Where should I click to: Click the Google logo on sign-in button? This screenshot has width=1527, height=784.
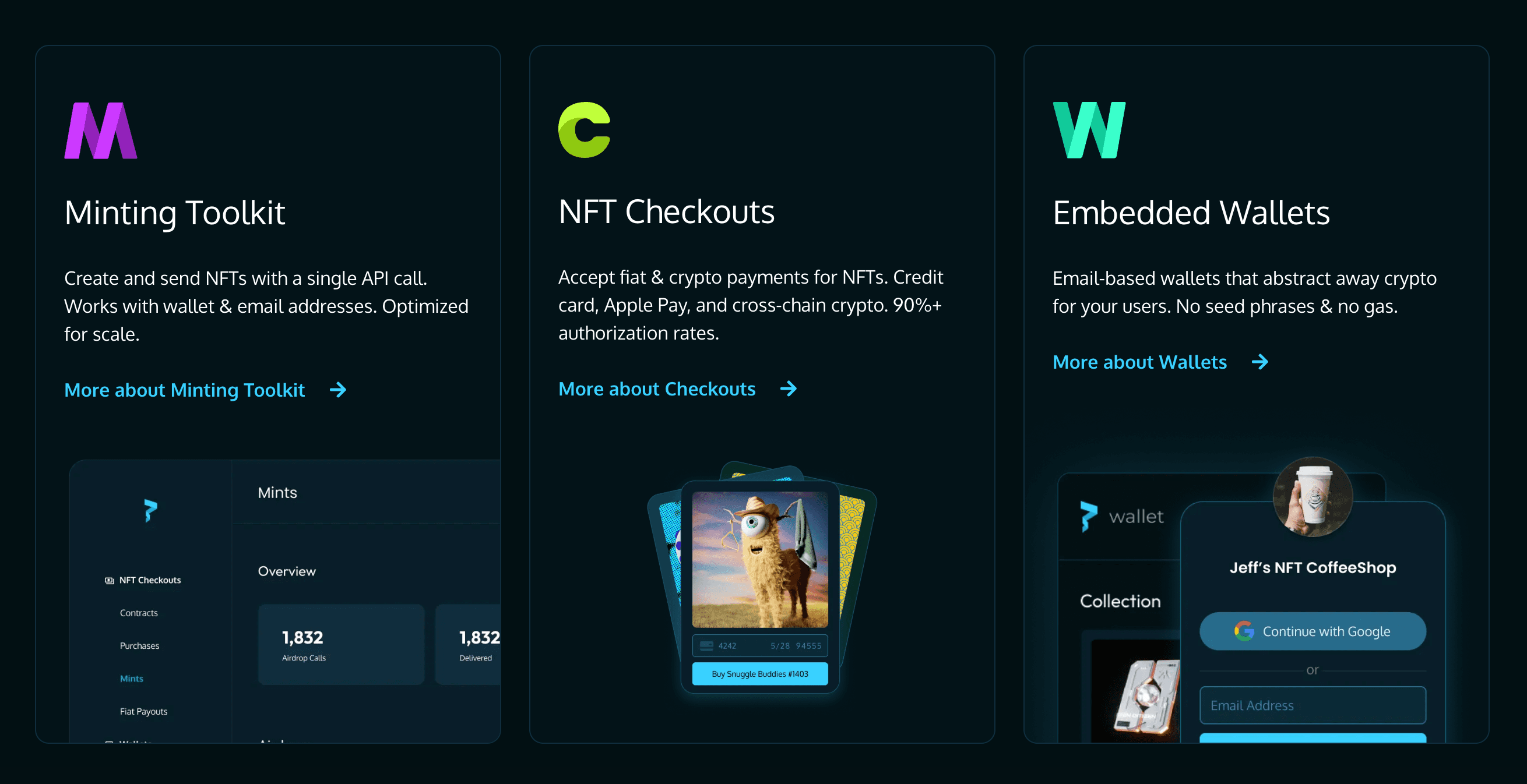click(1244, 631)
